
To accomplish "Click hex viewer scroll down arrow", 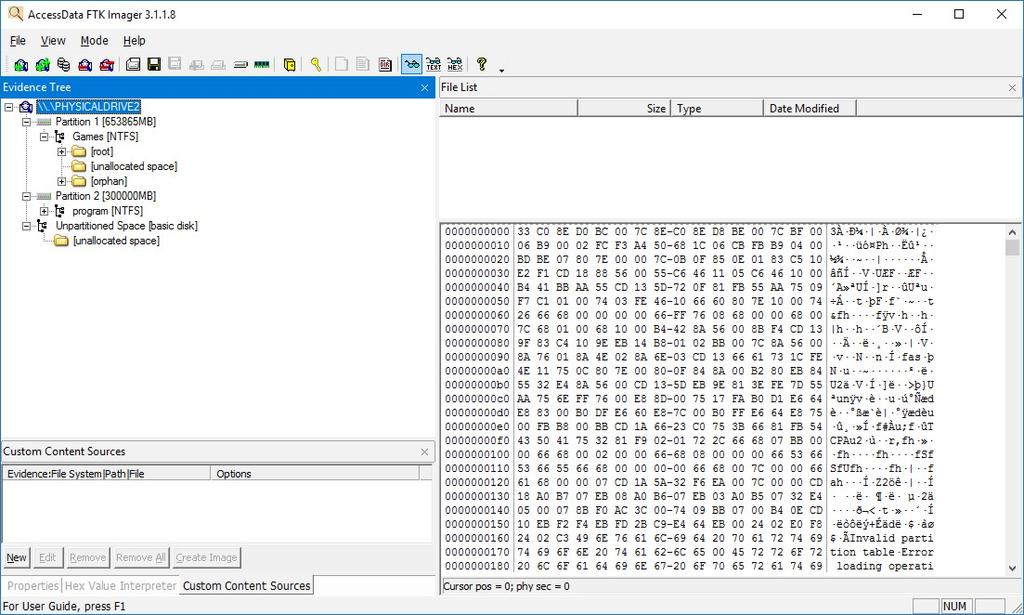I will [1012, 568].
